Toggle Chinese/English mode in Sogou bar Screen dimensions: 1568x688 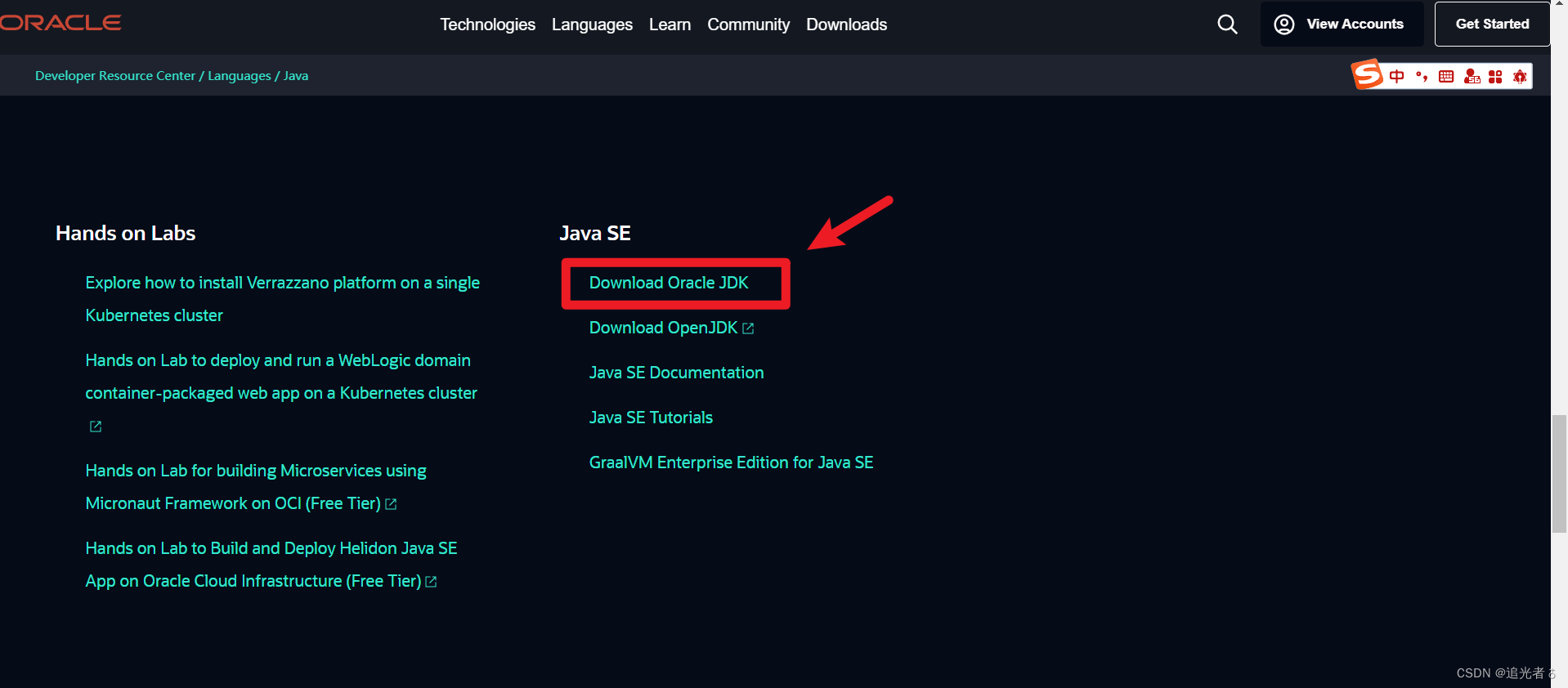coord(1397,76)
